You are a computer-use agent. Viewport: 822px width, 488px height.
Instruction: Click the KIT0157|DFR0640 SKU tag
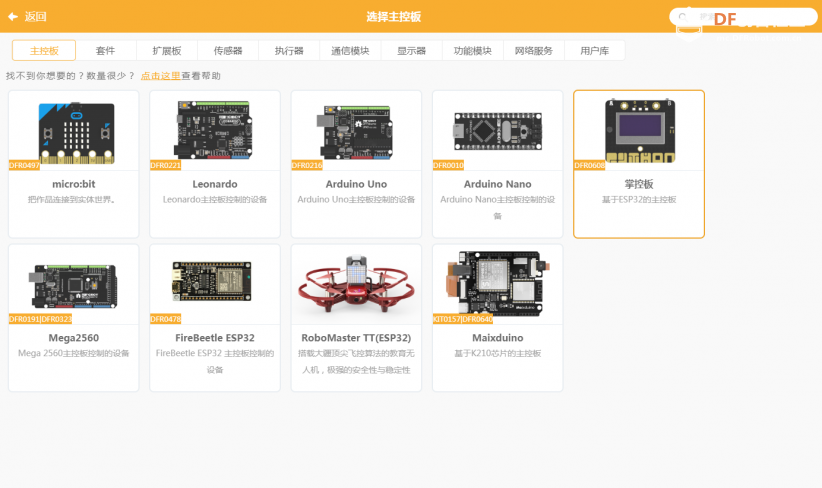click(463, 319)
